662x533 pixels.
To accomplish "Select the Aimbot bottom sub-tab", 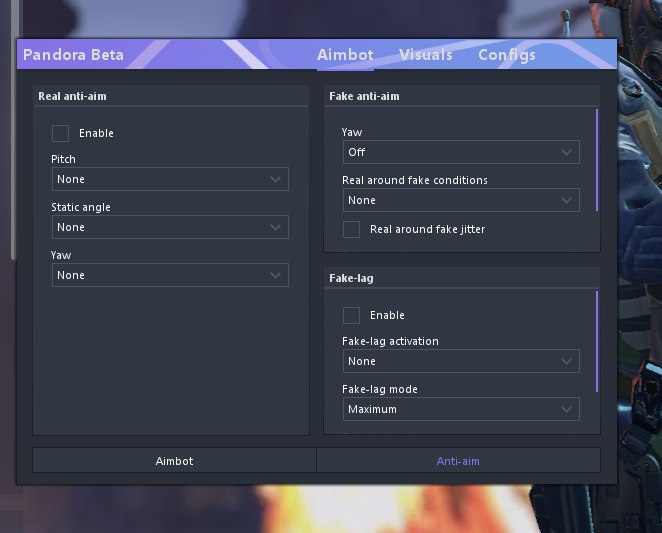I will click(x=174, y=460).
